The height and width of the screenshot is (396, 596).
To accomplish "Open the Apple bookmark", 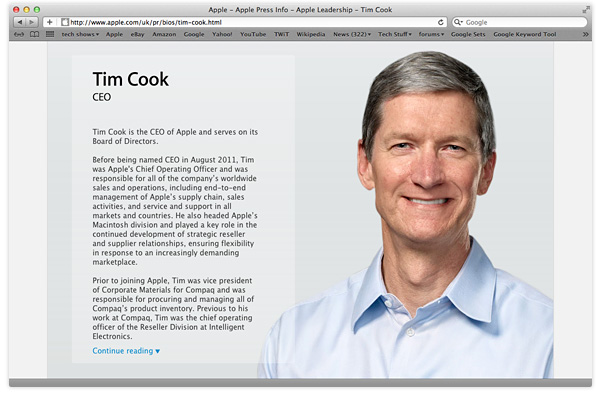I will point(114,34).
